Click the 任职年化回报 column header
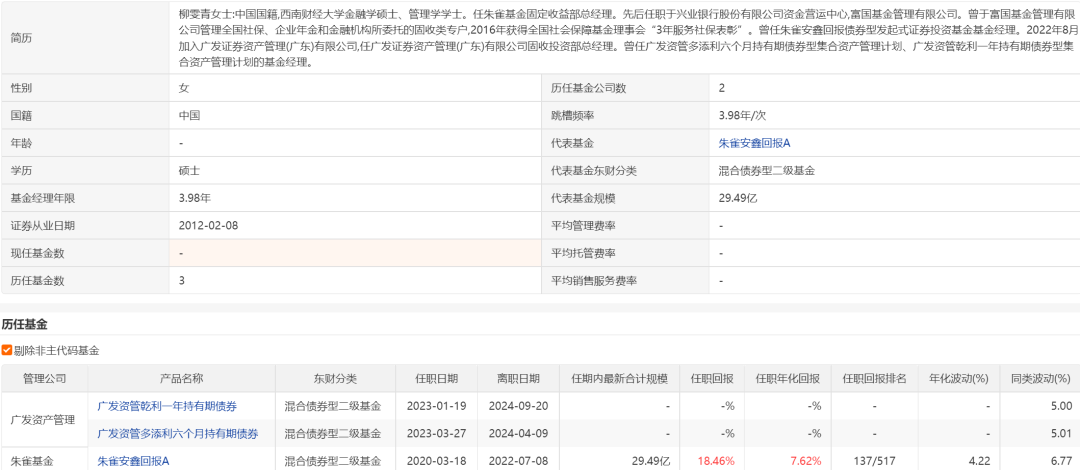Viewport: 1080px width, 470px height. [788, 378]
